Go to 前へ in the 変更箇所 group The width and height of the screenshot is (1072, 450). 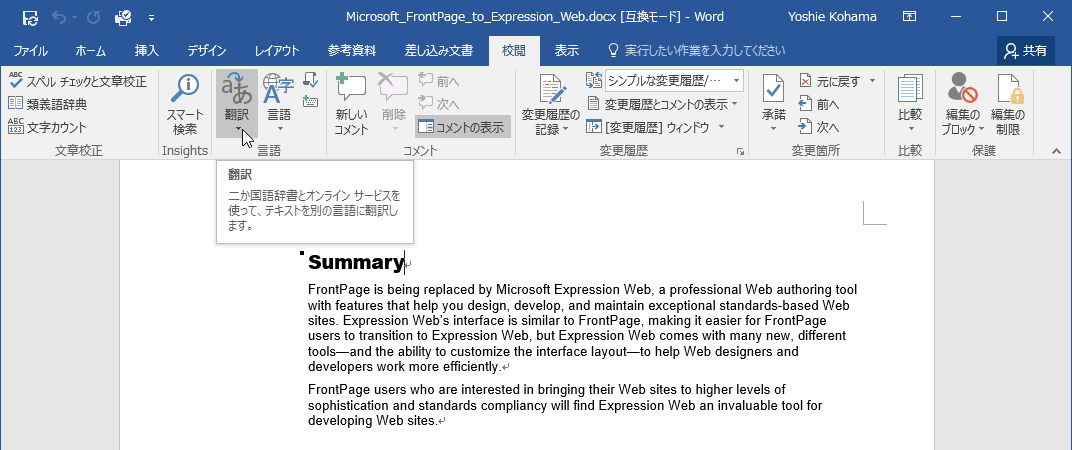coord(819,104)
